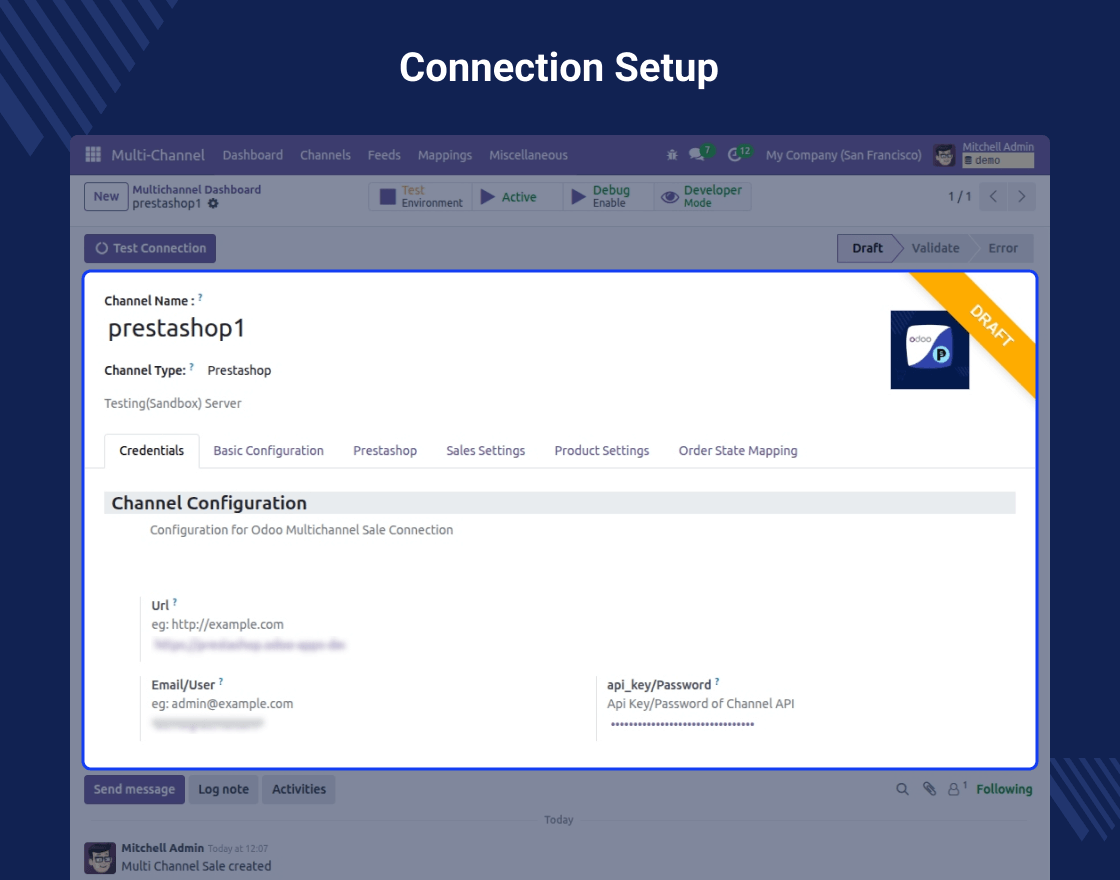
Task: Click the Log note button
Action: coord(224,789)
